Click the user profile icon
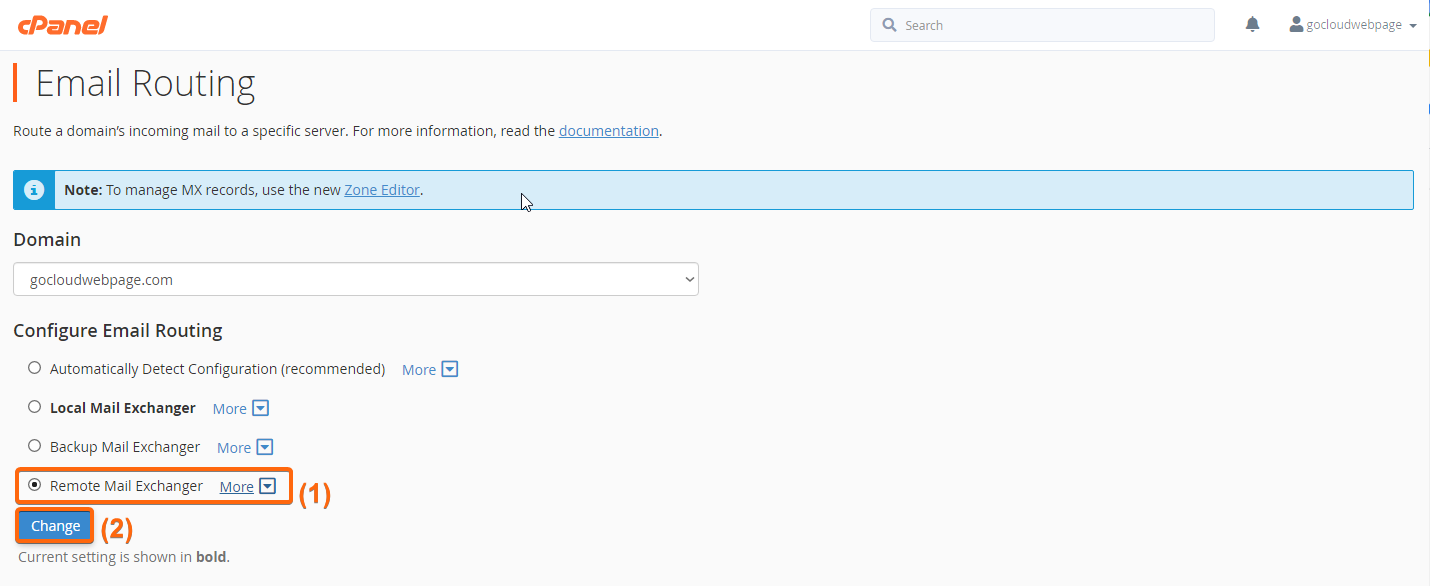This screenshot has width=1430, height=586. (x=1296, y=24)
